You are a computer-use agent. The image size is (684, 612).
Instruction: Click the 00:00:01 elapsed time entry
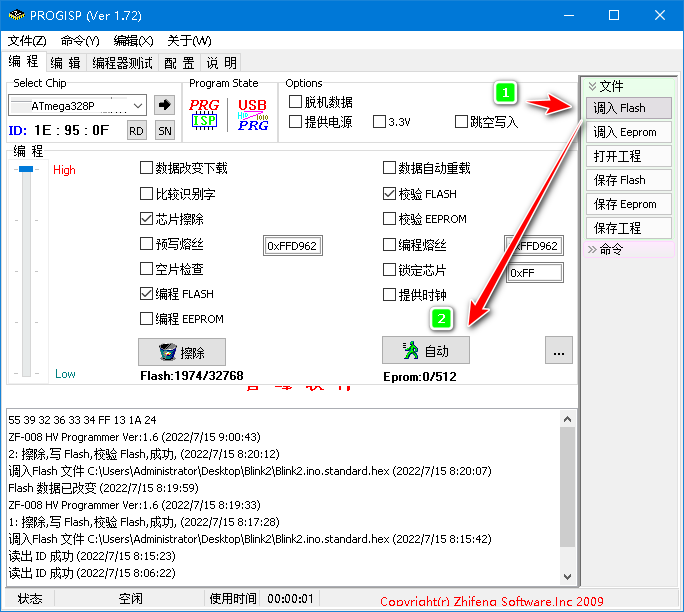coord(290,598)
